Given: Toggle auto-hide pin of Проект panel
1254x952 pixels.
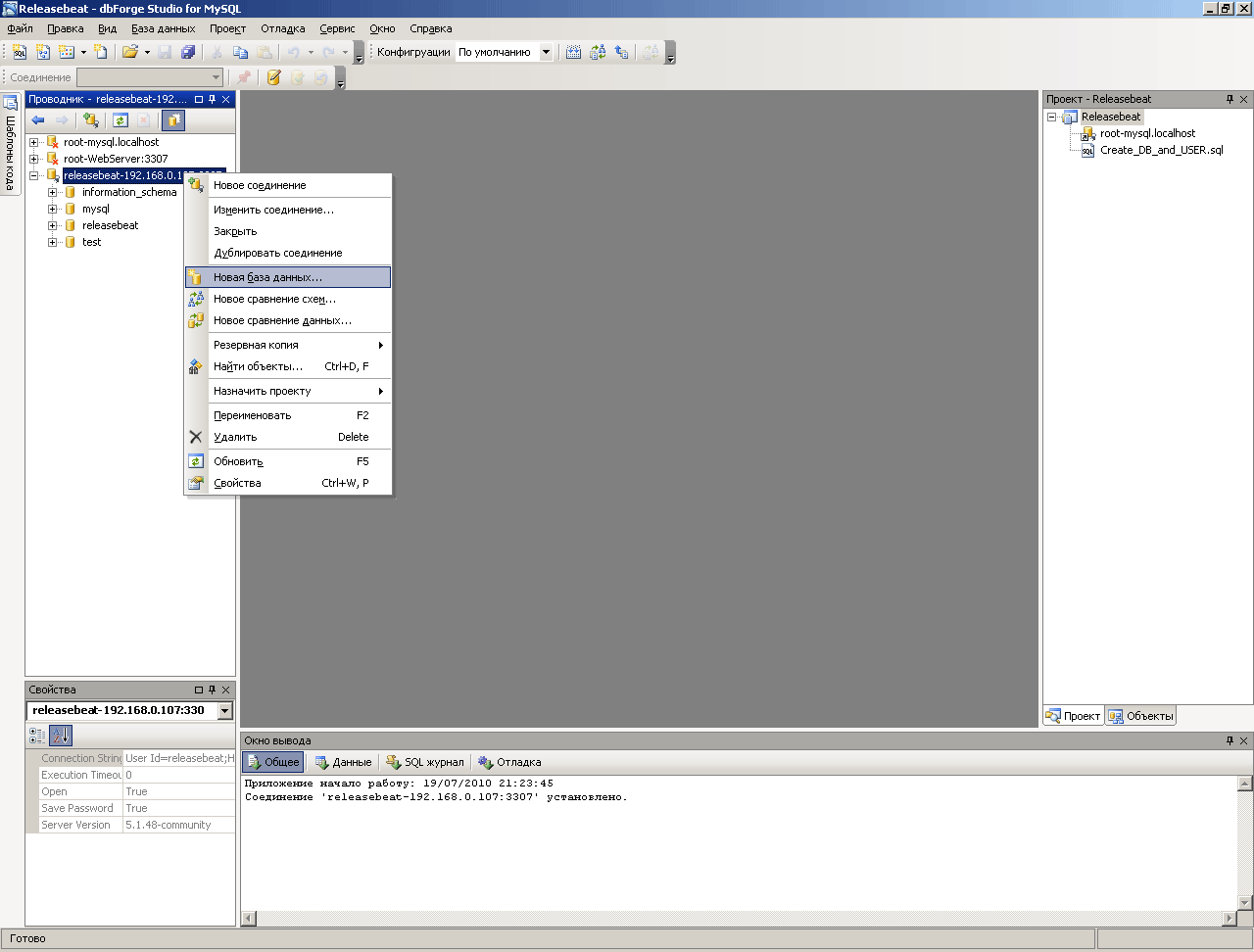Looking at the screenshot, I should pos(1230,99).
